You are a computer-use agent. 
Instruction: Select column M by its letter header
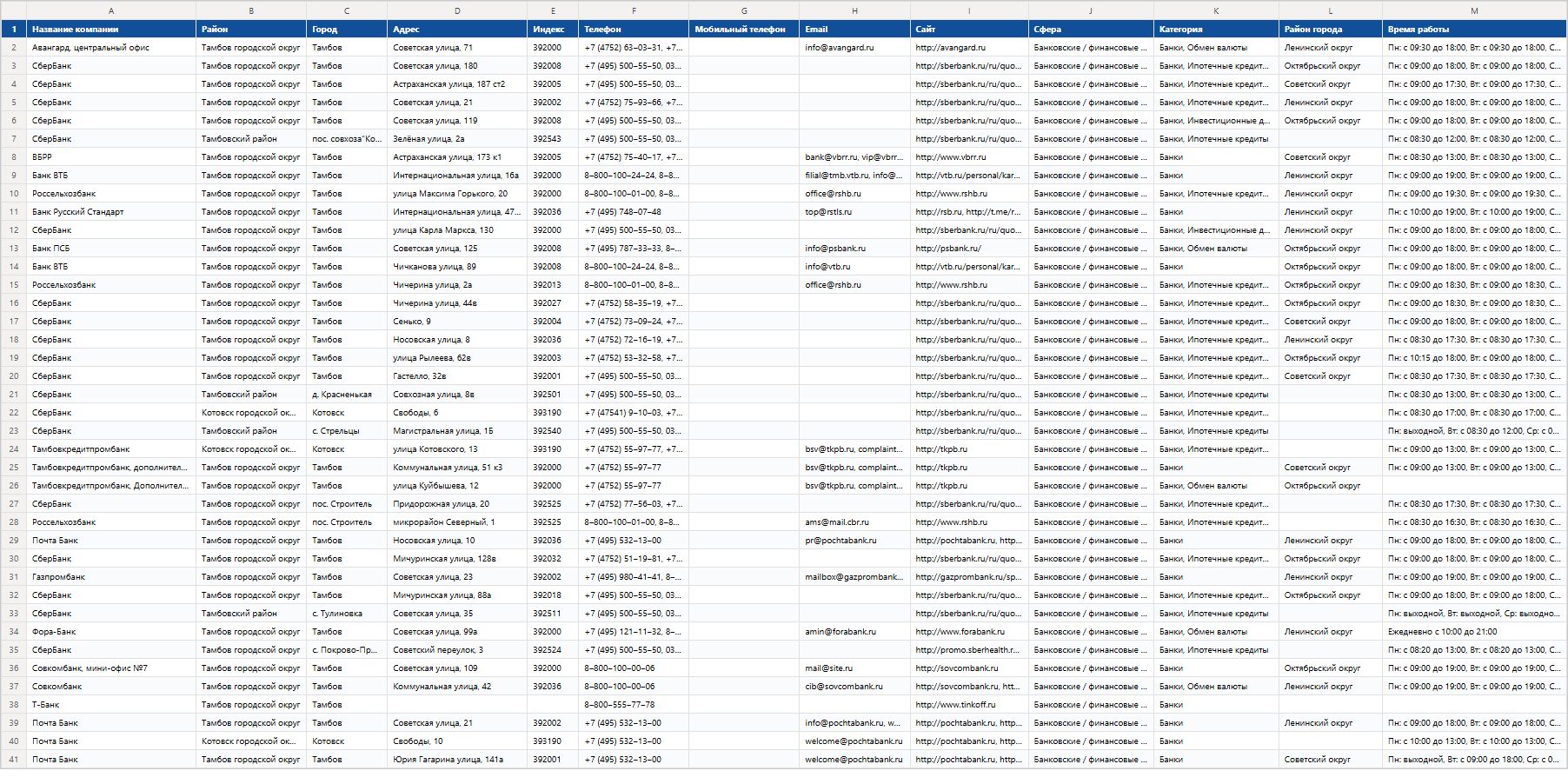[x=1474, y=10]
